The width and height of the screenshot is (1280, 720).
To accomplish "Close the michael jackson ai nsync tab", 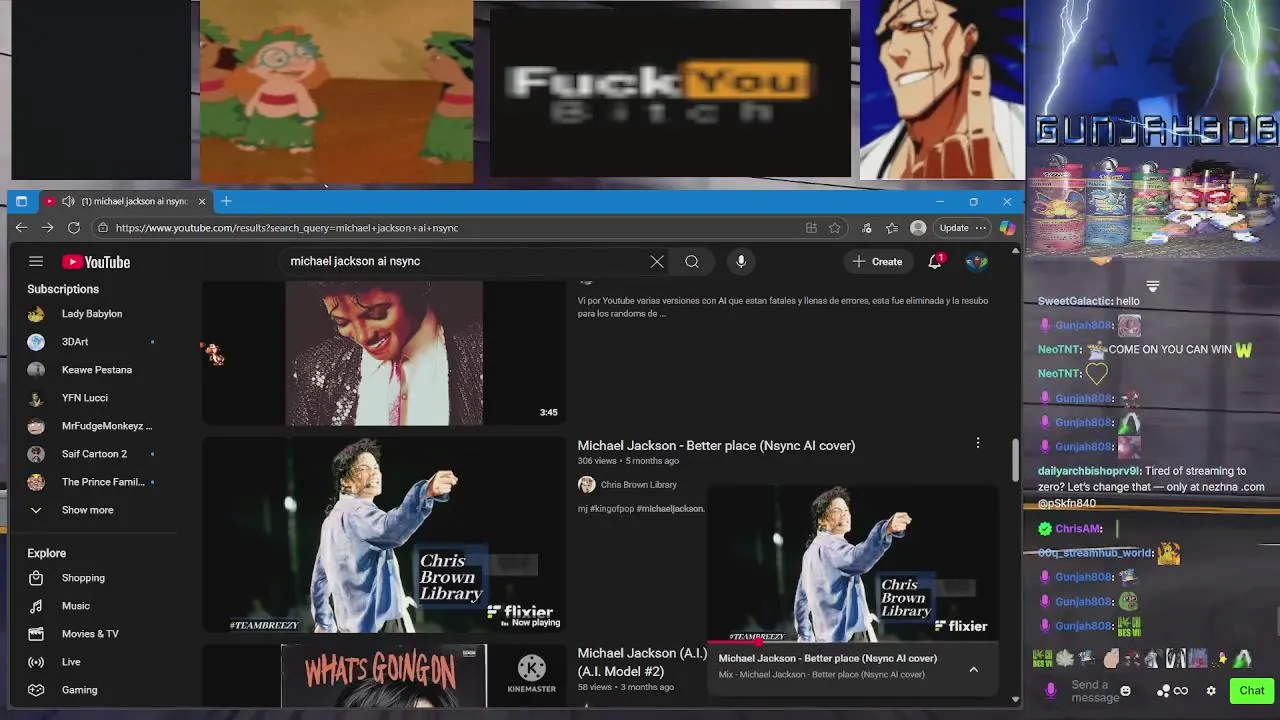I will pyautogui.click(x=202, y=201).
